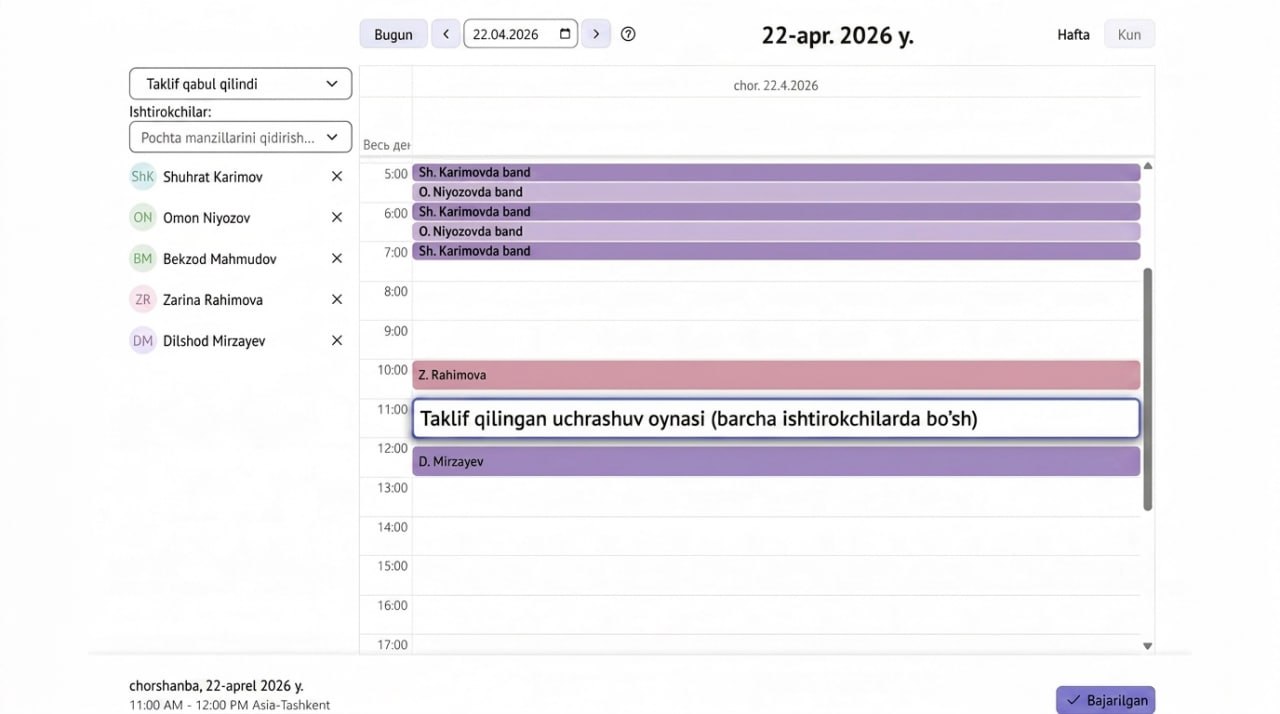Viewport: 1280px width, 714px height.
Task: Click calendar scrollbar up arrow
Action: point(1148,166)
